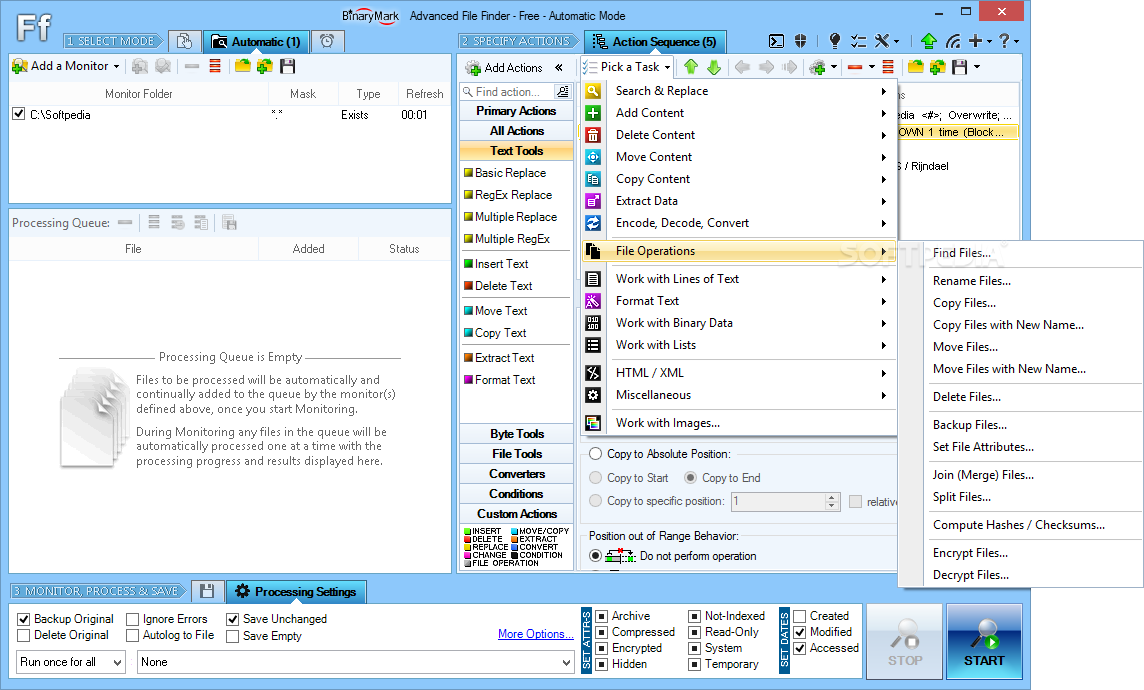Choose Rename Files... from submenu
Viewport: 1144px width, 690px height.
(972, 281)
